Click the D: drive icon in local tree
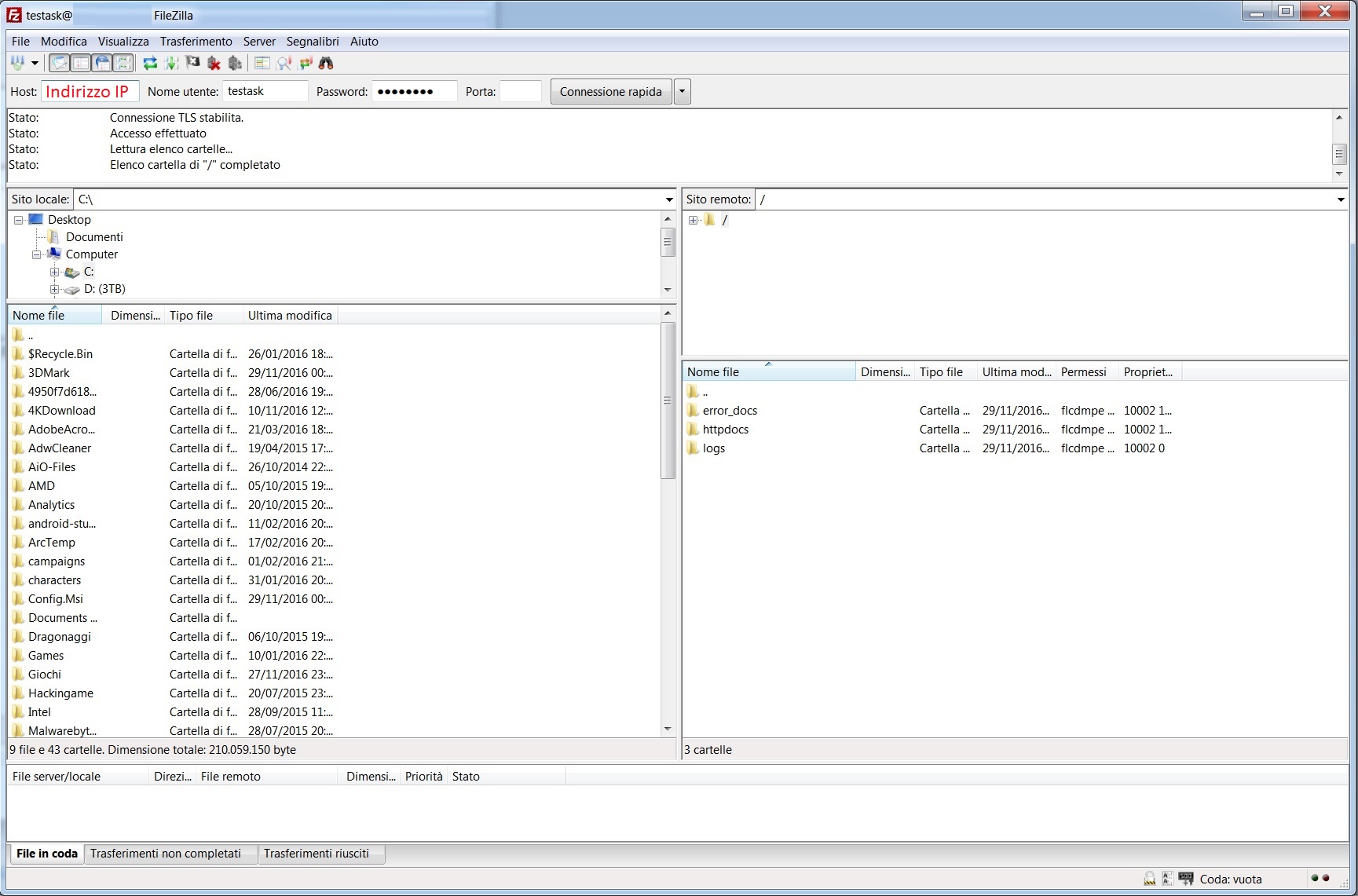 pyautogui.click(x=71, y=289)
